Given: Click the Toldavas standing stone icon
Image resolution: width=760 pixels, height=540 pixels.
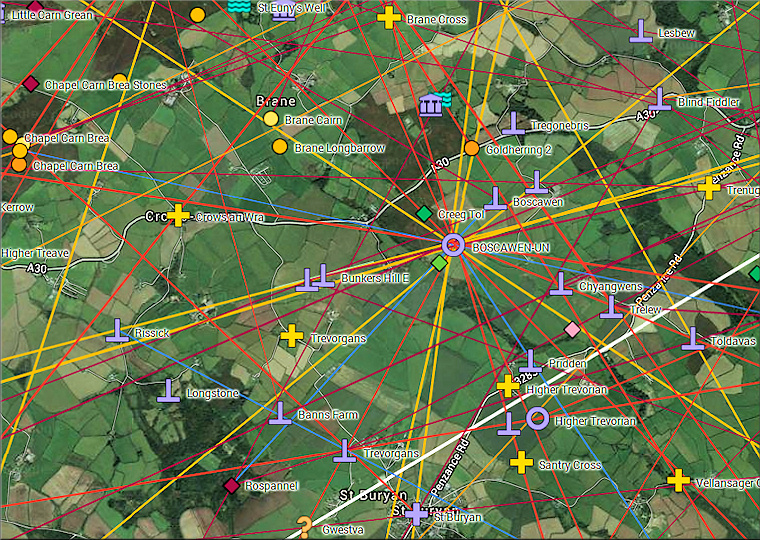Looking at the screenshot, I should [693, 339].
